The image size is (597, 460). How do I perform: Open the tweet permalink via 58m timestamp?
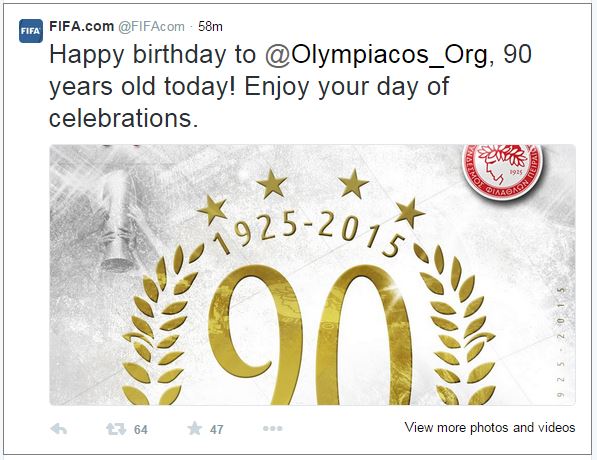point(210,27)
